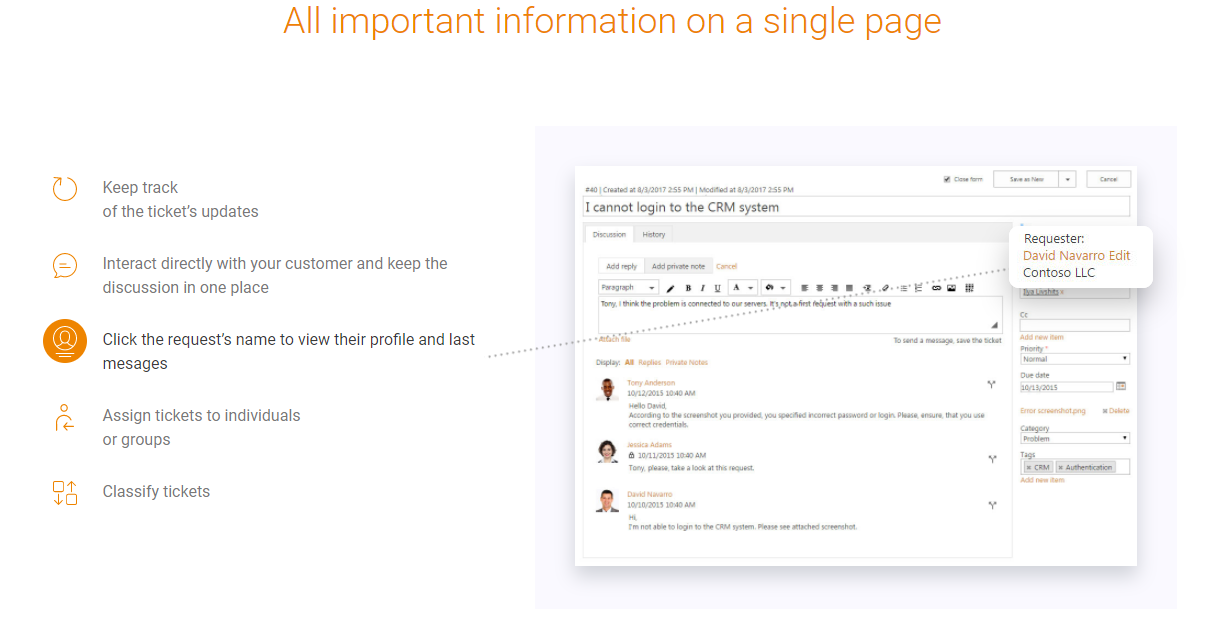
Task: Click Add new item under Tags
Action: click(x=1042, y=480)
